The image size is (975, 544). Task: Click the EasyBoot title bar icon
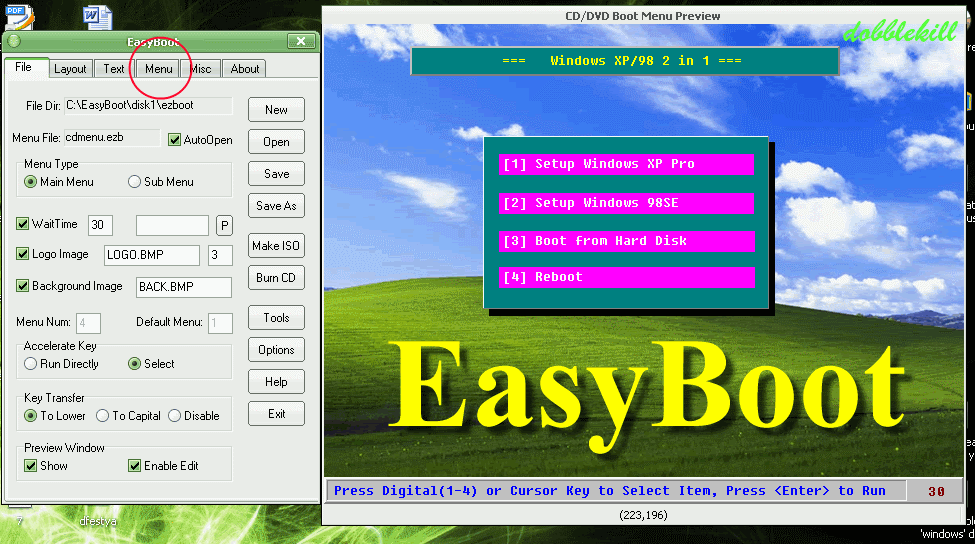14,42
